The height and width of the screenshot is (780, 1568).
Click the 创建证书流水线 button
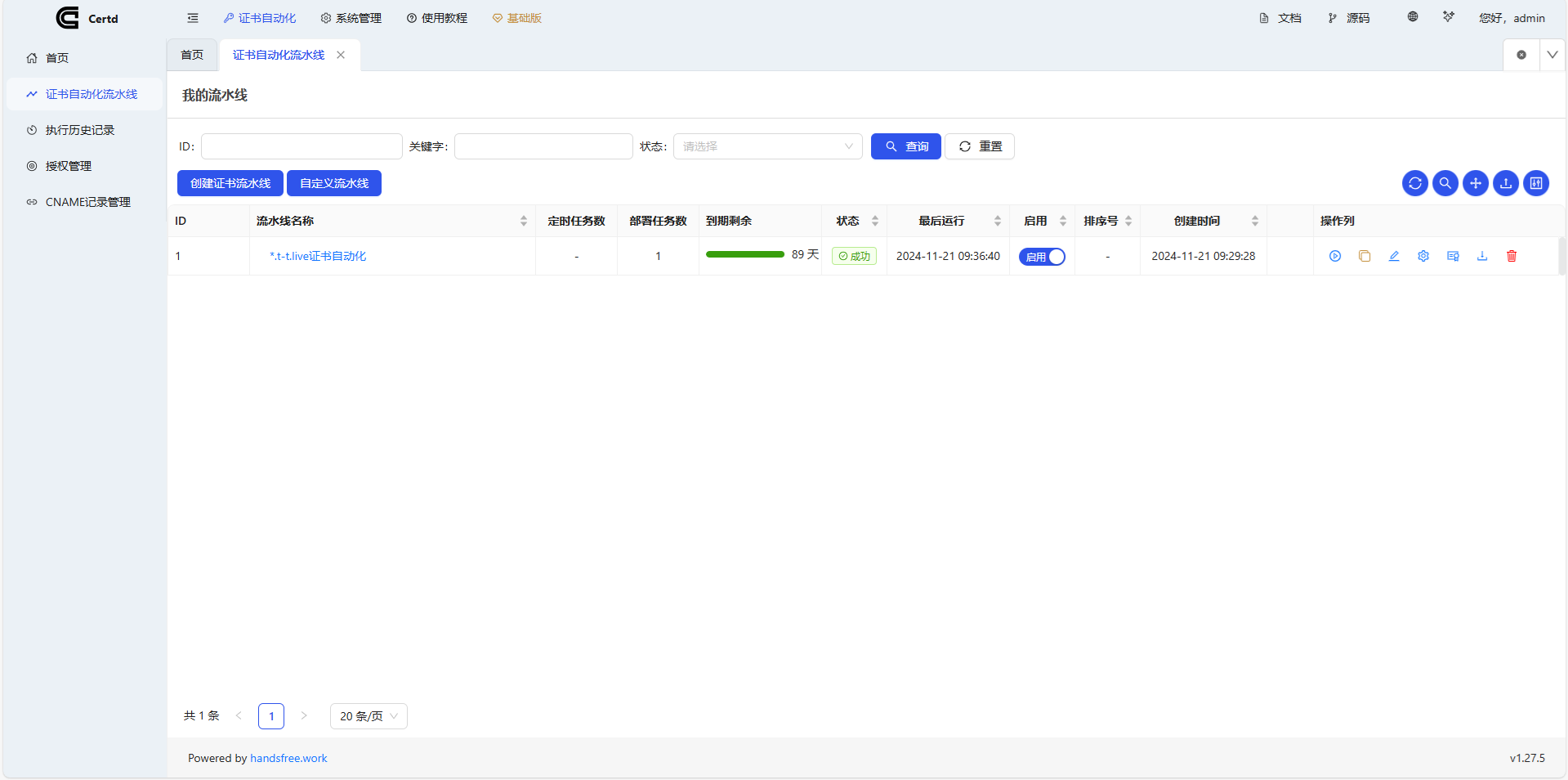(230, 183)
